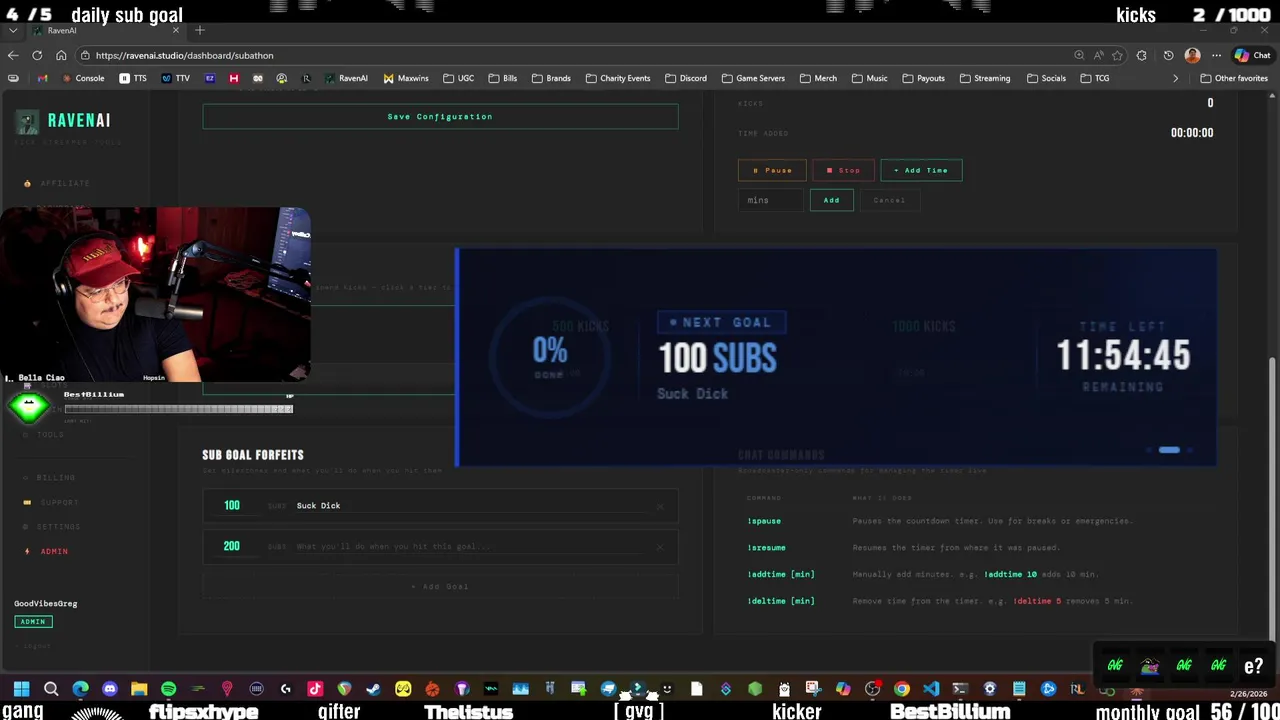Click the !spause command text

pos(764,521)
